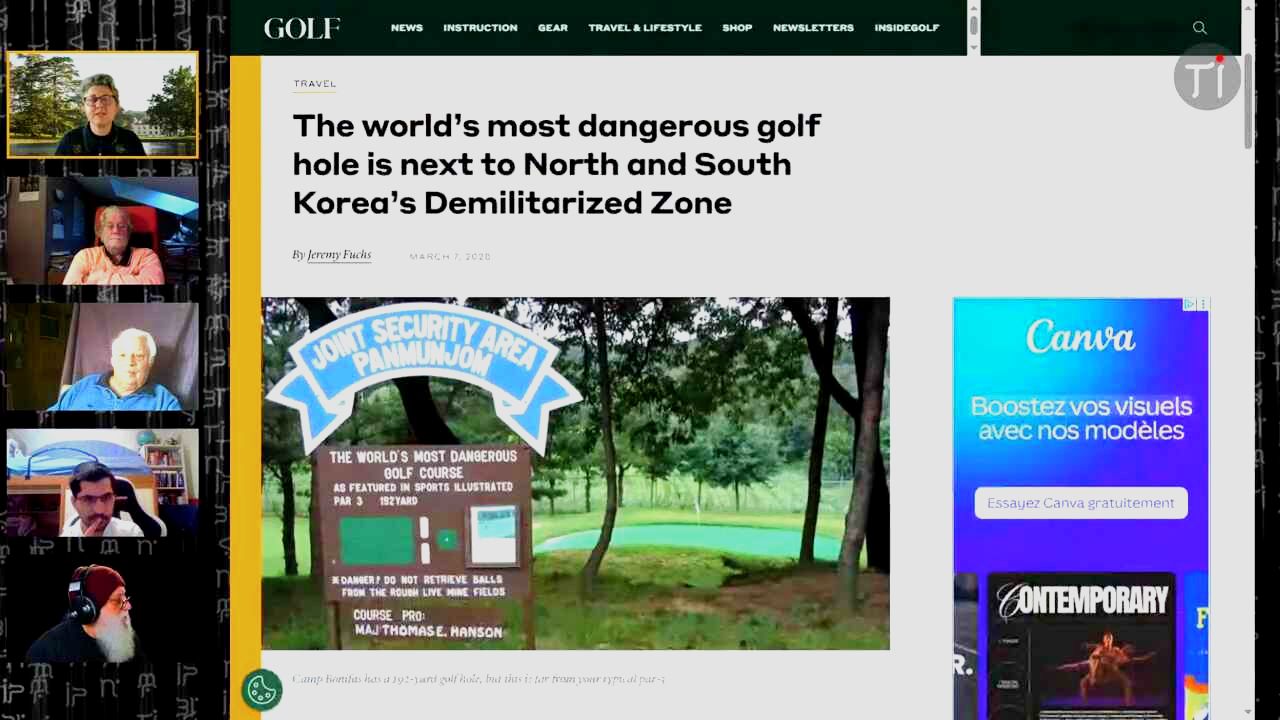The width and height of the screenshot is (1280, 720).
Task: Expand the Gear navigation section
Action: pyautogui.click(x=552, y=28)
